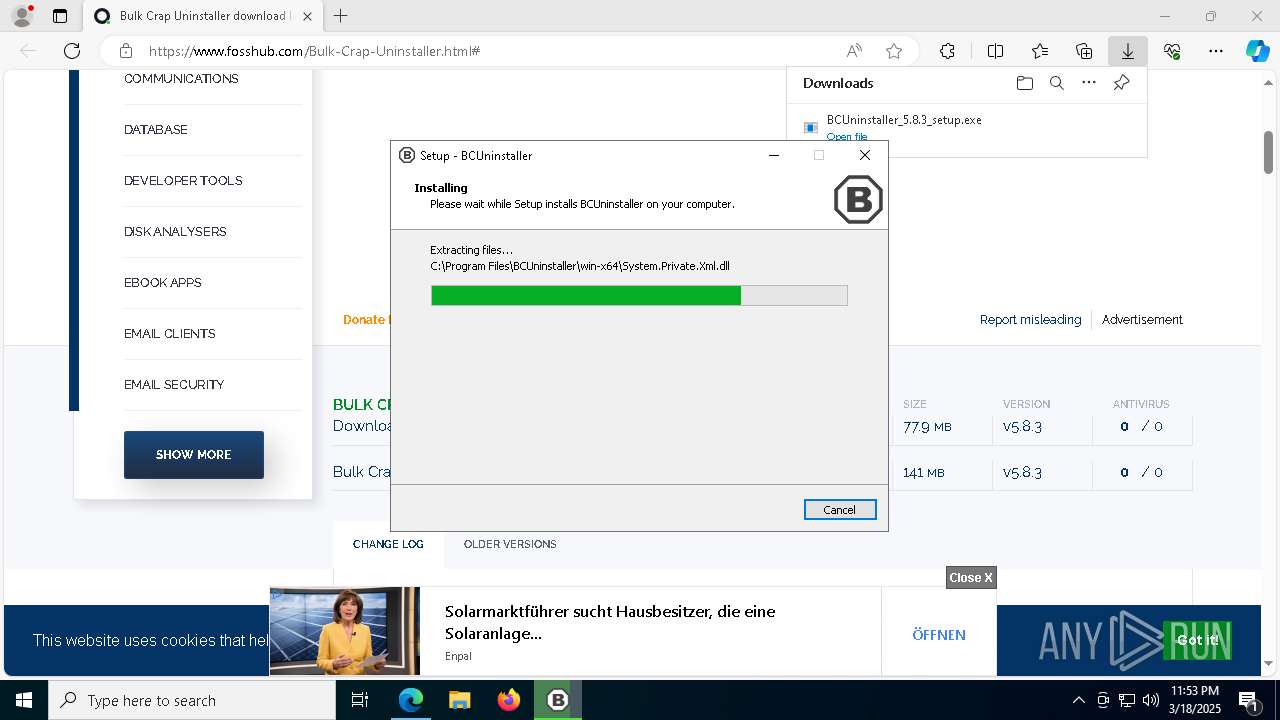Image resolution: width=1280 pixels, height=720 pixels.
Task: Click the installation progress bar
Action: click(x=639, y=295)
